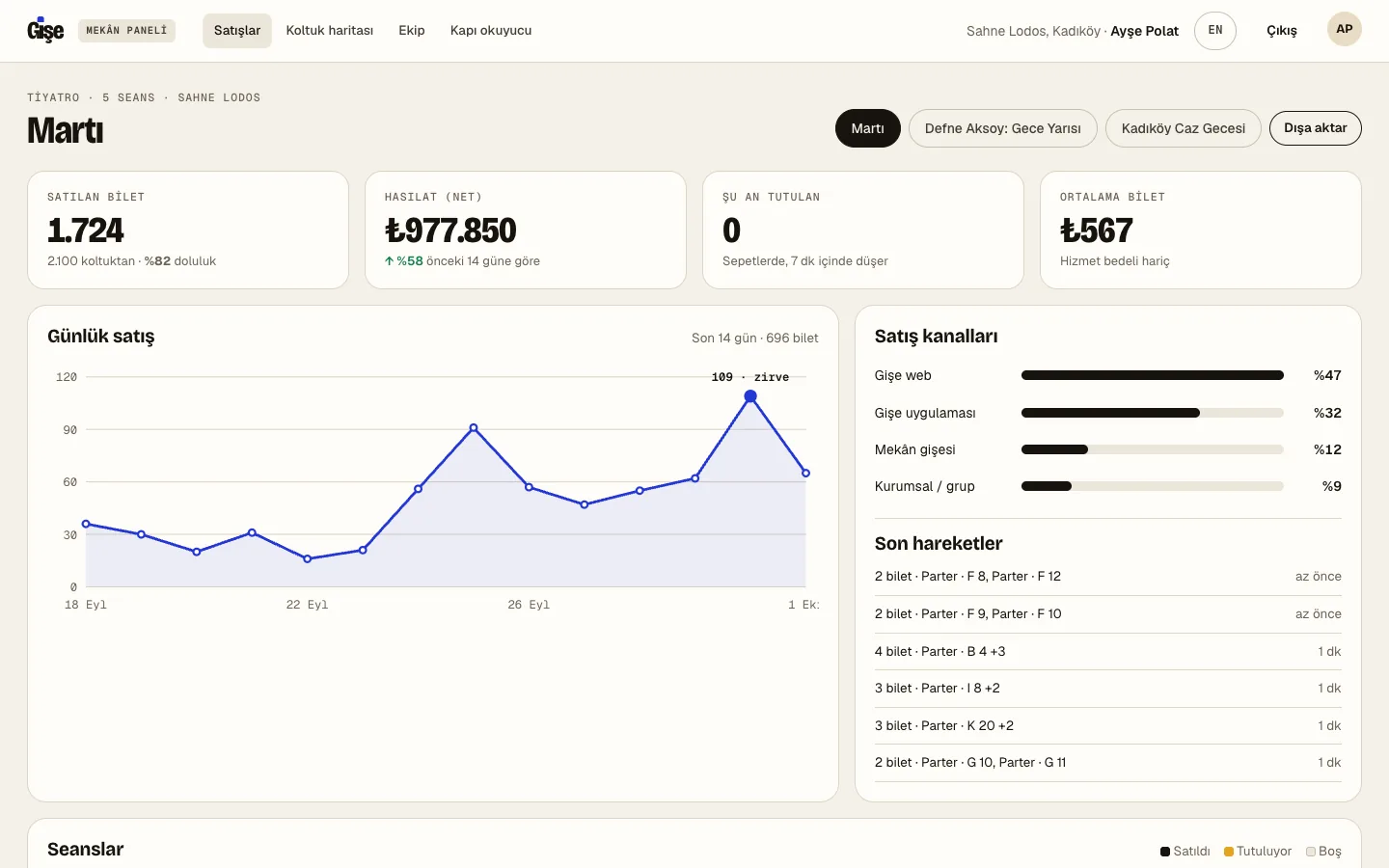Open the AP user avatar

1345,29
